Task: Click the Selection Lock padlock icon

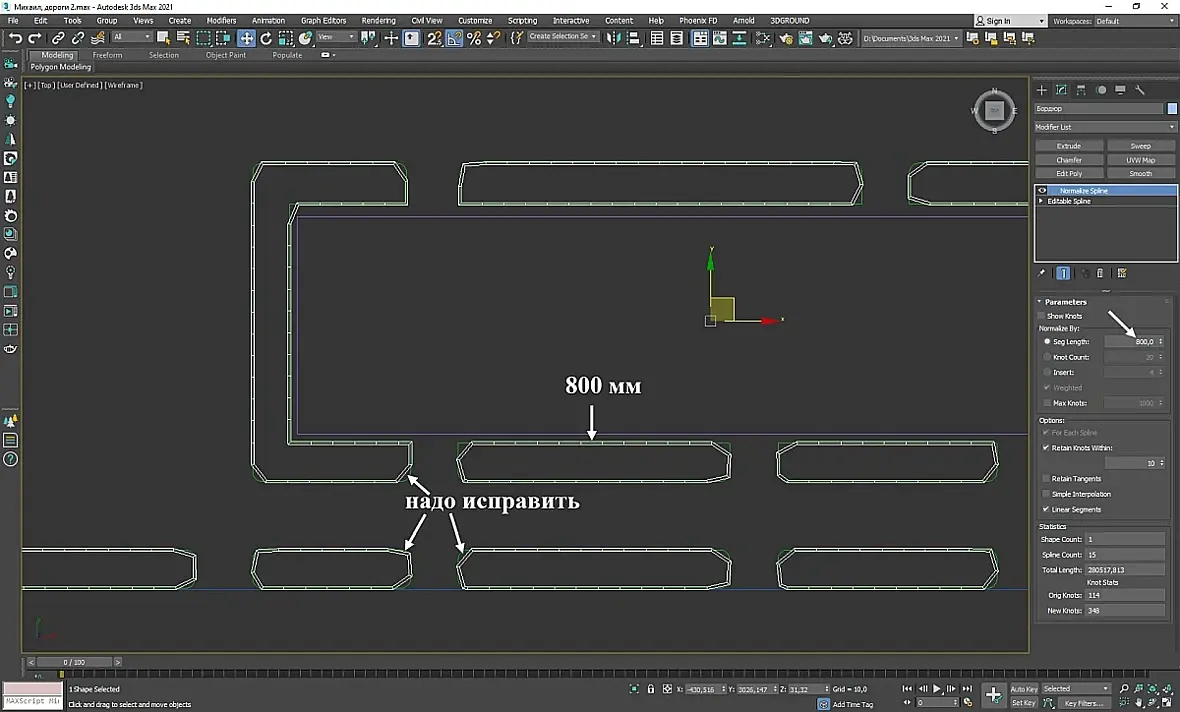Action: pyautogui.click(x=651, y=689)
